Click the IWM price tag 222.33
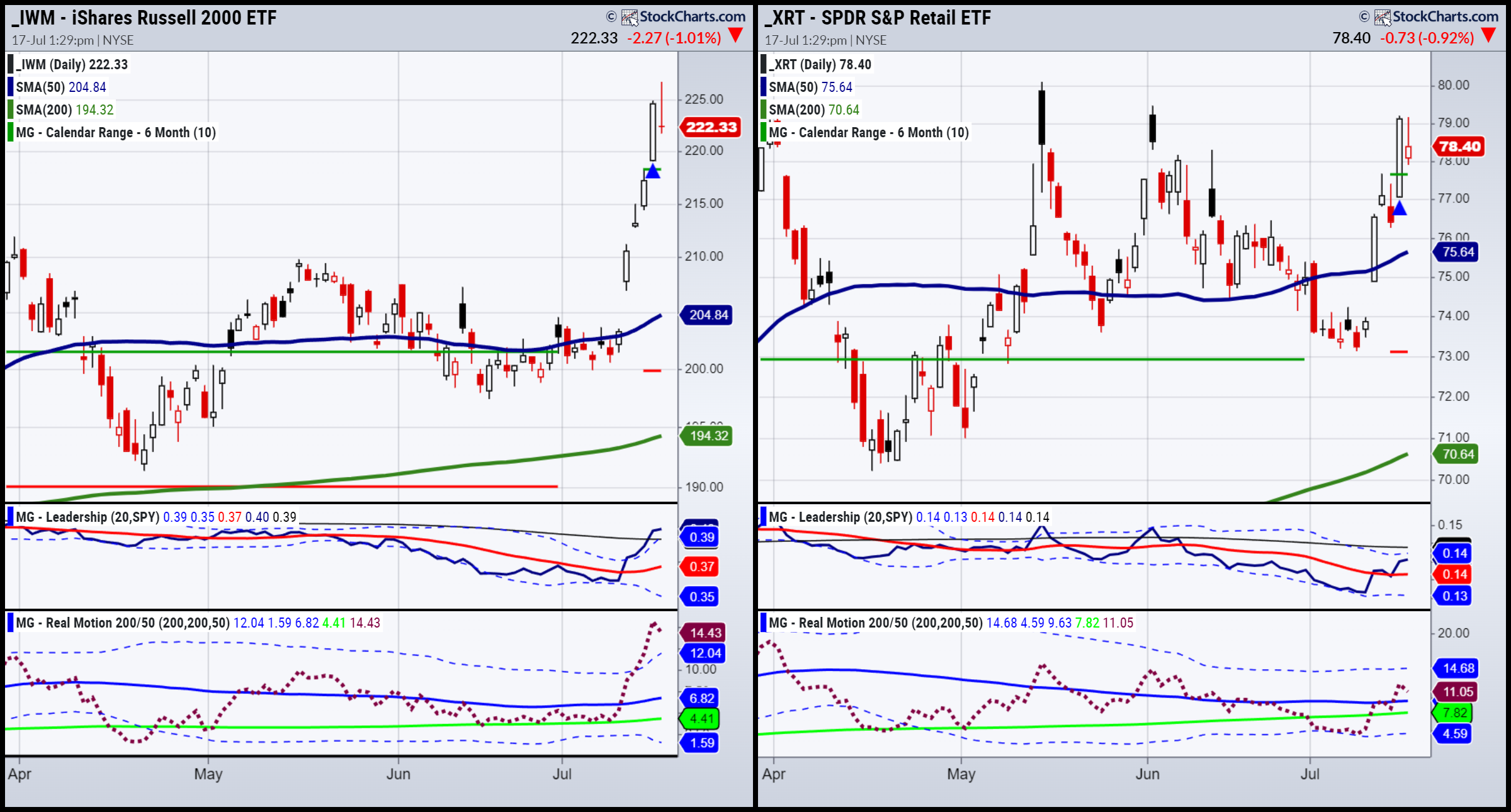Viewport: 1511px width, 812px height. [711, 127]
